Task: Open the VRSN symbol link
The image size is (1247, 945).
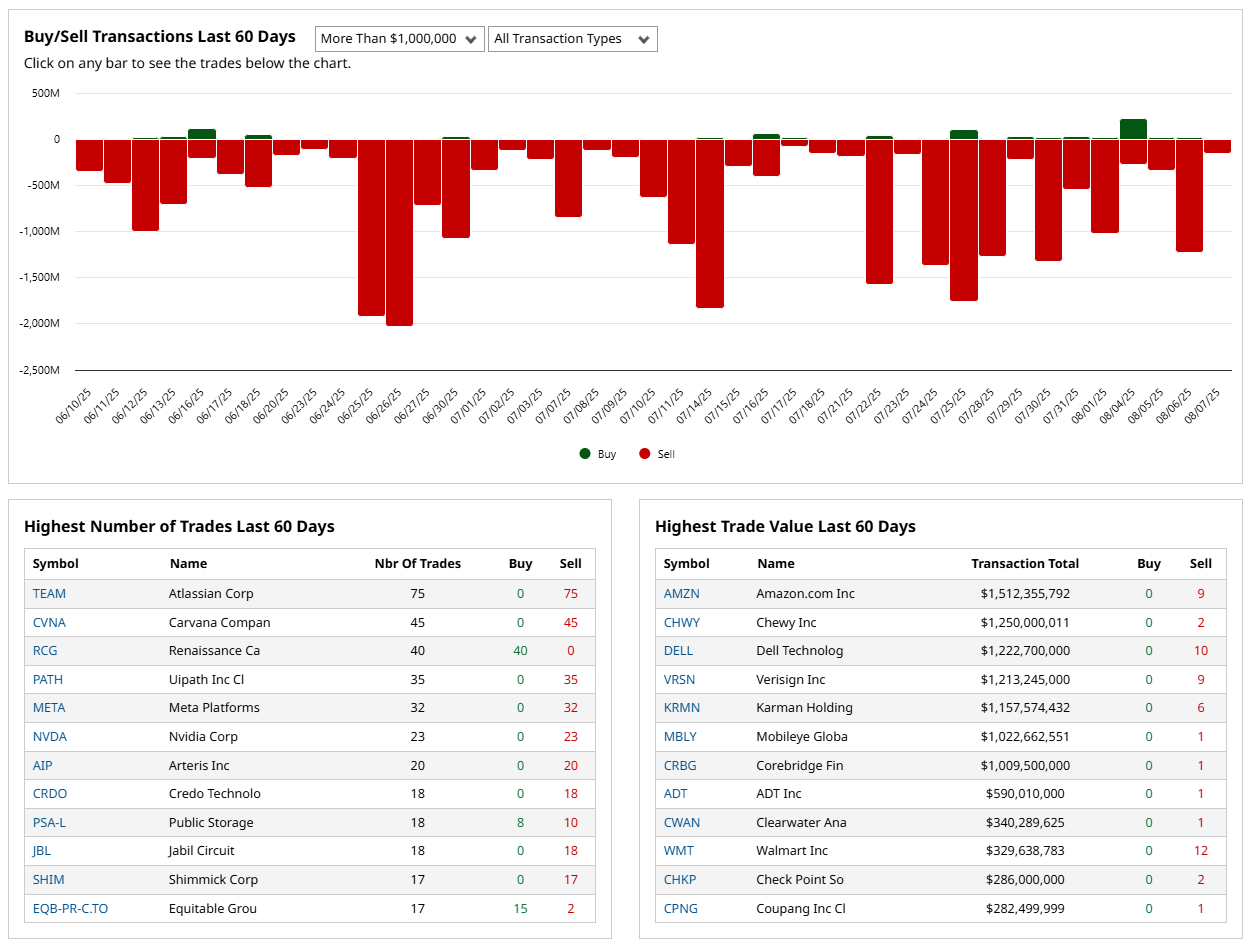Action: coord(680,680)
